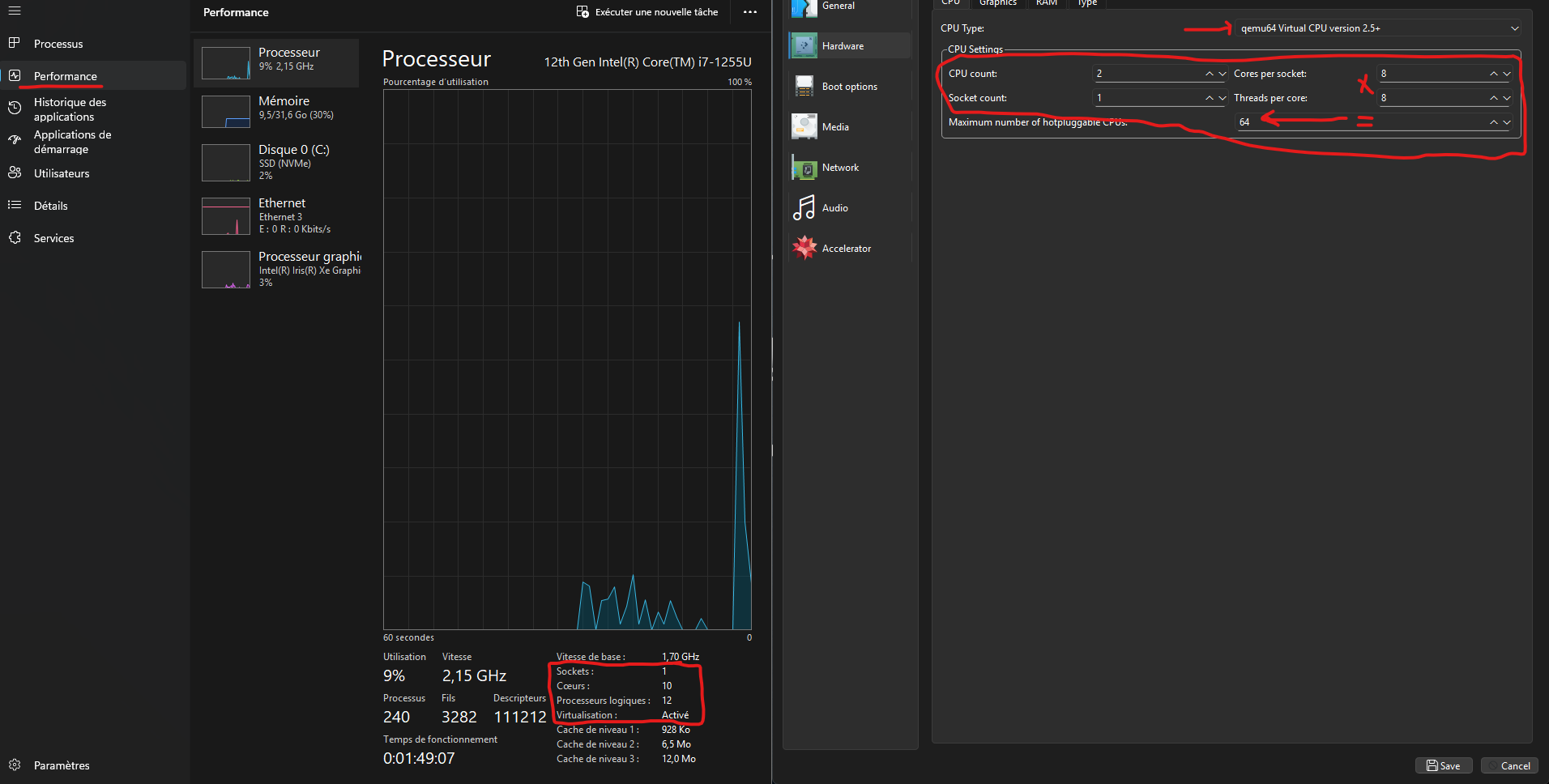Click the Save button
Image resolution: width=1549 pixels, height=784 pixels.
pyautogui.click(x=1443, y=765)
